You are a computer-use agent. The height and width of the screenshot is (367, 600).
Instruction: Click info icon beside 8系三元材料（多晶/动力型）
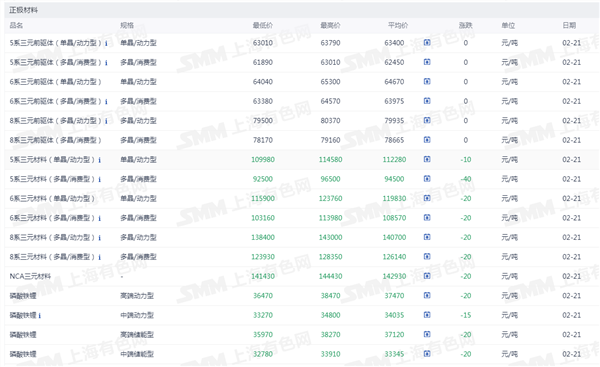pos(99,238)
